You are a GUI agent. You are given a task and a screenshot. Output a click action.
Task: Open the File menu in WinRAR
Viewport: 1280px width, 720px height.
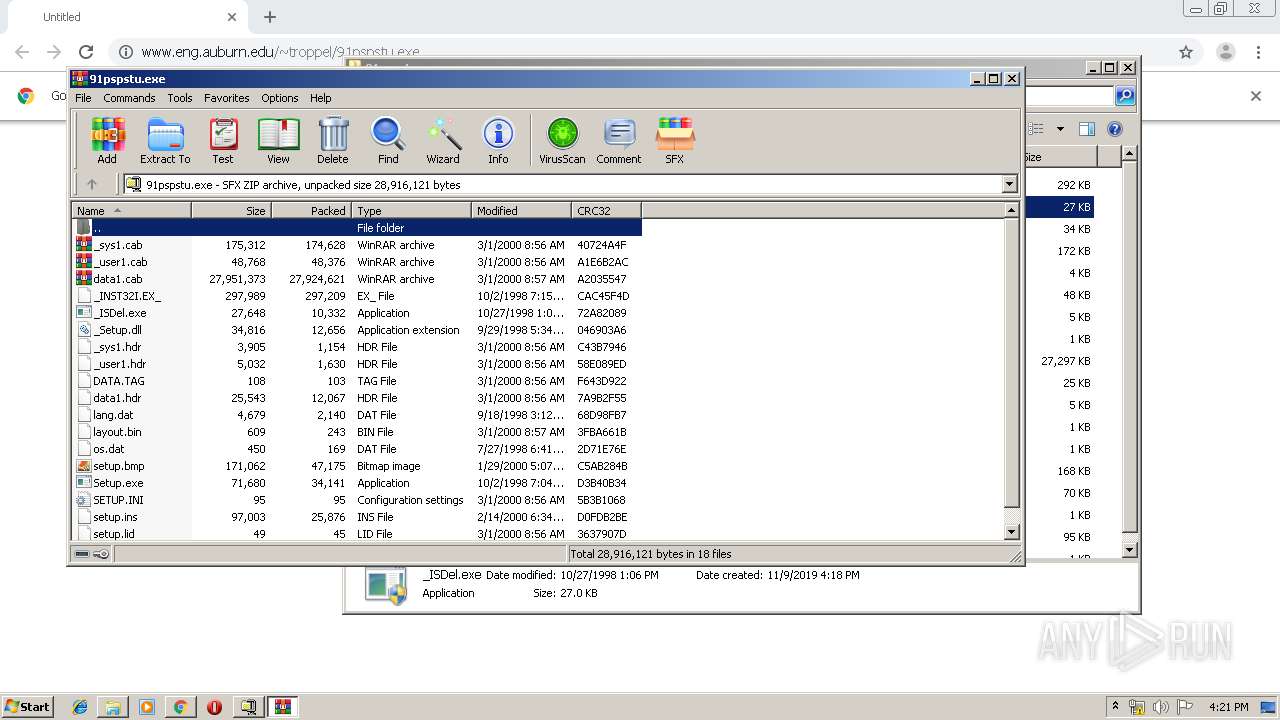83,98
